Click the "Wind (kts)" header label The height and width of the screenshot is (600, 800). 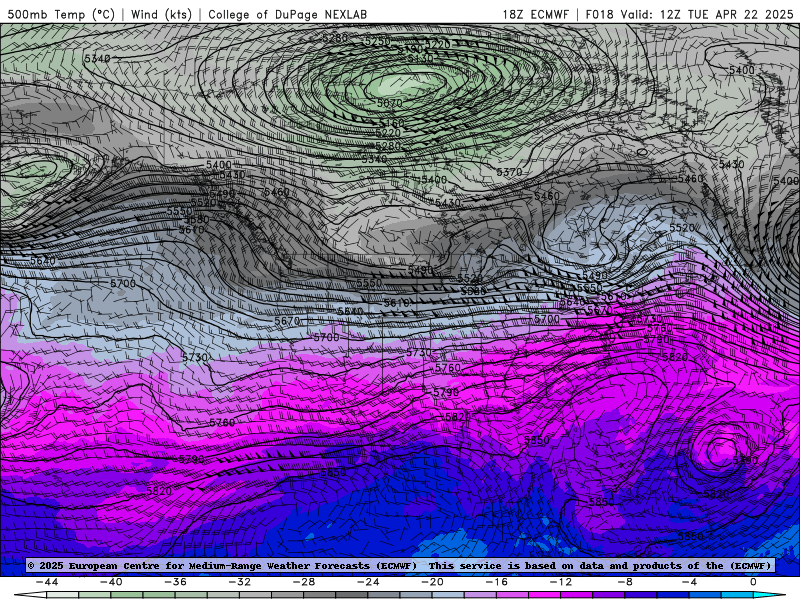pyautogui.click(x=161, y=14)
